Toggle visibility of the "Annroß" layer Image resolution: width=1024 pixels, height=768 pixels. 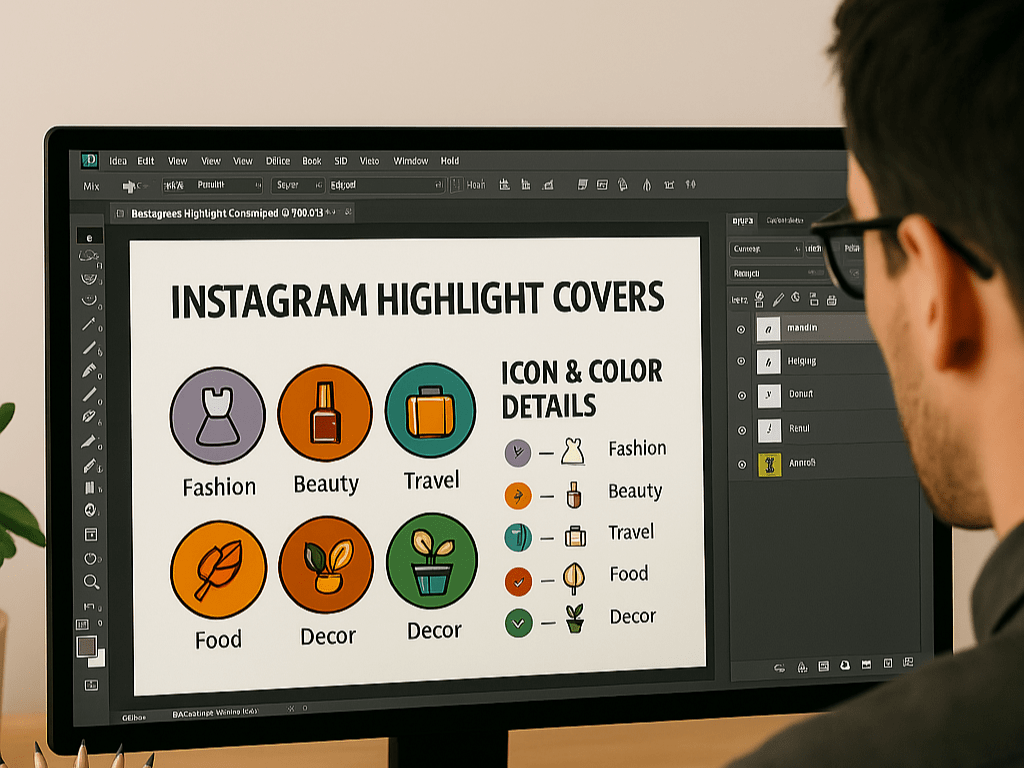tap(741, 464)
